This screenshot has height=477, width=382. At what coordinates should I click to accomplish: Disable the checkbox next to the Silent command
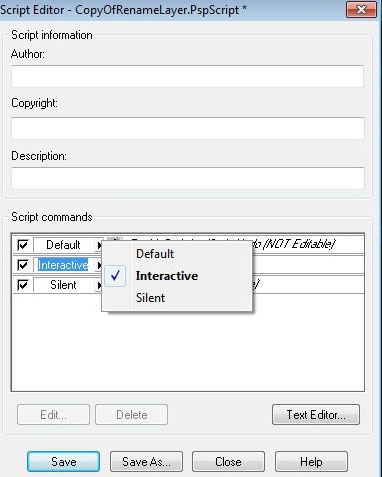tap(23, 285)
